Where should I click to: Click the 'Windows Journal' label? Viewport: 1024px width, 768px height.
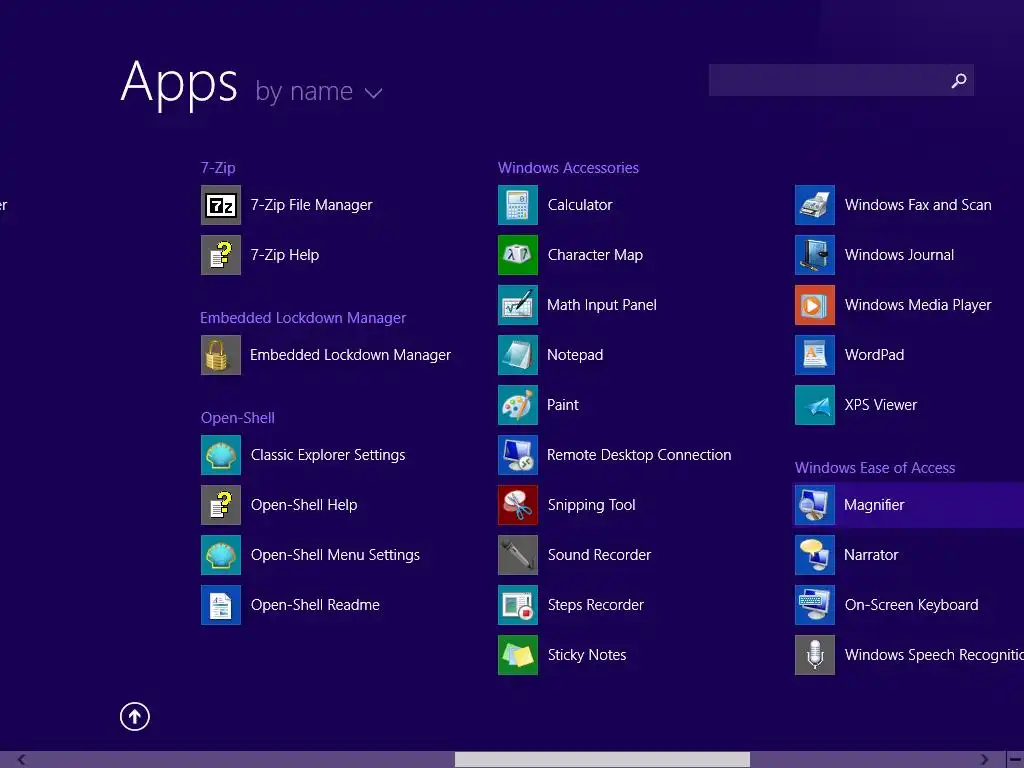click(899, 255)
